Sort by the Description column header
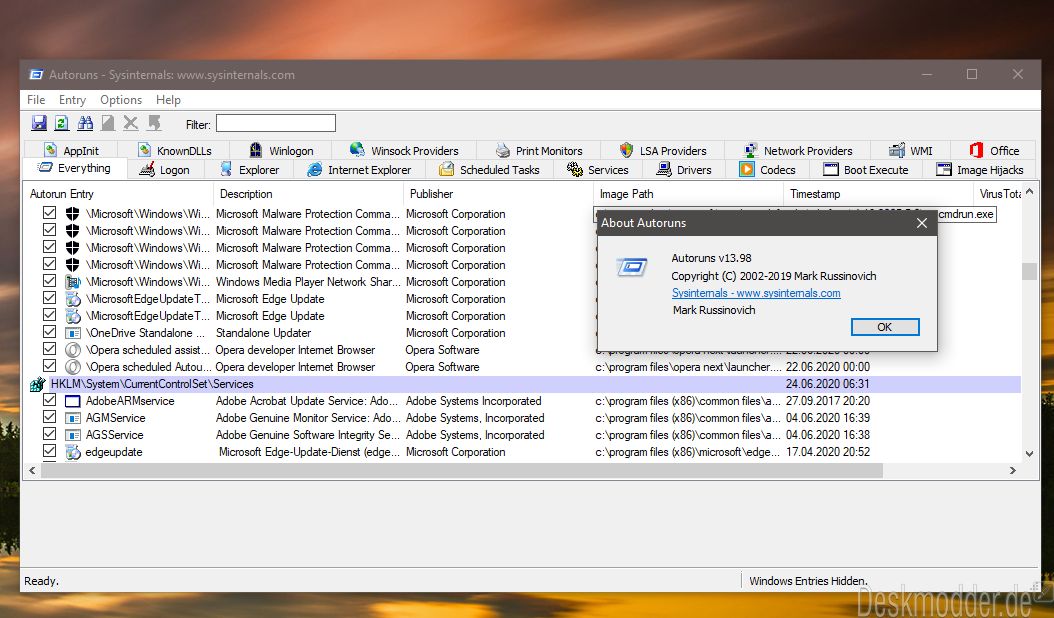1054x618 pixels. (309, 194)
